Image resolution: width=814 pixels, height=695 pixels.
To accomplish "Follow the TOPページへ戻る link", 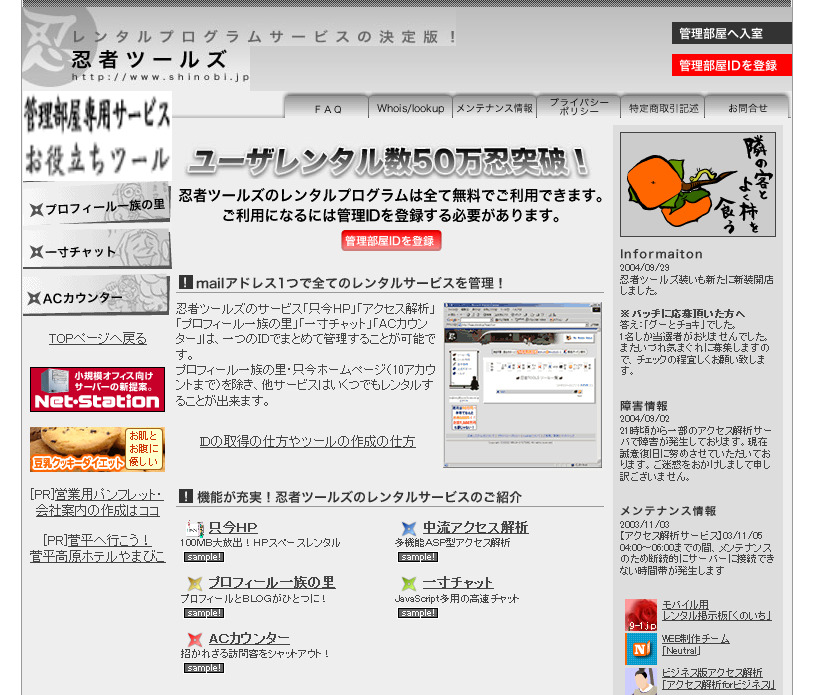I will 98,338.
